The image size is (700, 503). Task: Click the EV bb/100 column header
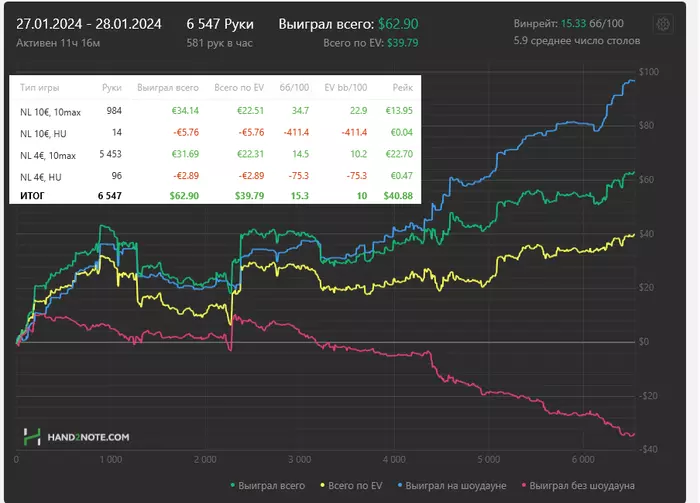(x=346, y=88)
